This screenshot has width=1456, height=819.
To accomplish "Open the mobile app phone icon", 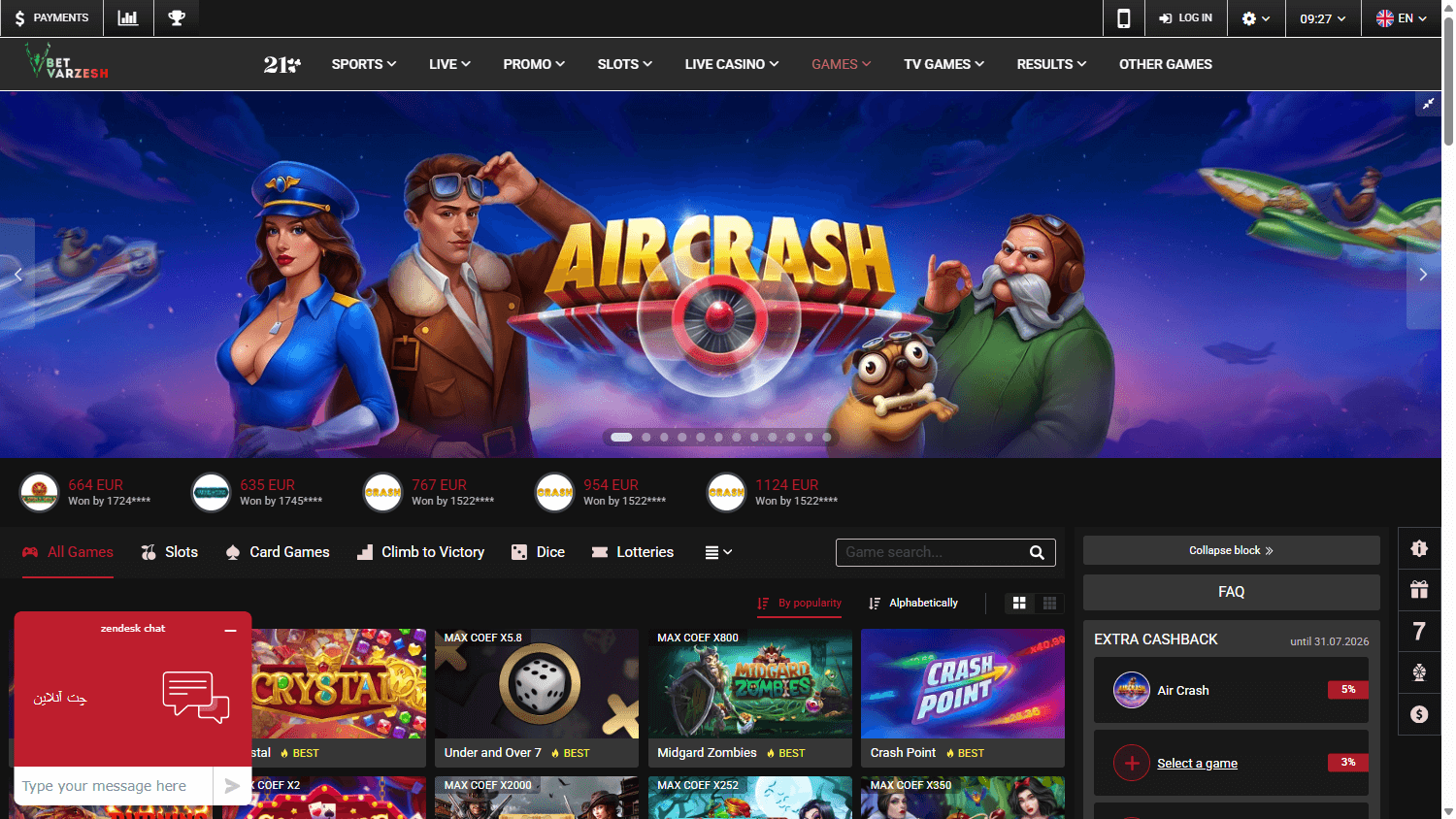I will pyautogui.click(x=1123, y=18).
